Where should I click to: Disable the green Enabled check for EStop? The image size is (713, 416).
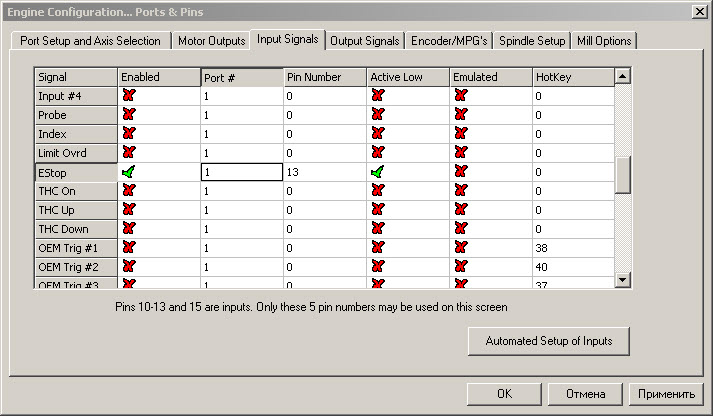click(x=129, y=172)
